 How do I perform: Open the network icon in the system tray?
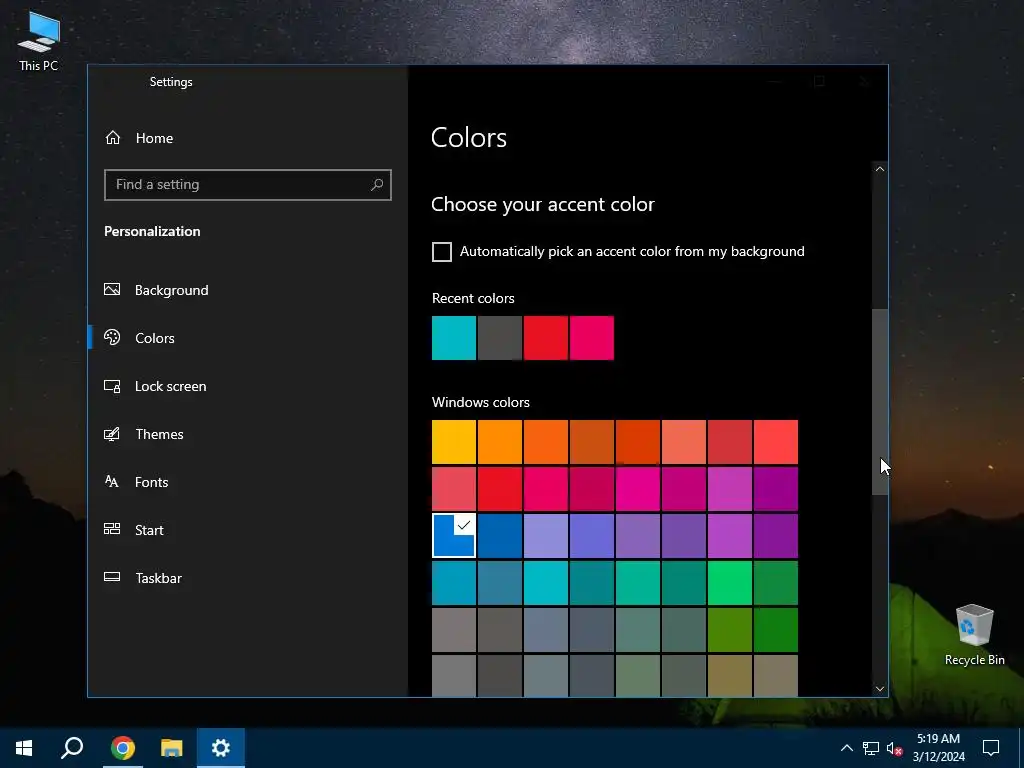(871, 748)
